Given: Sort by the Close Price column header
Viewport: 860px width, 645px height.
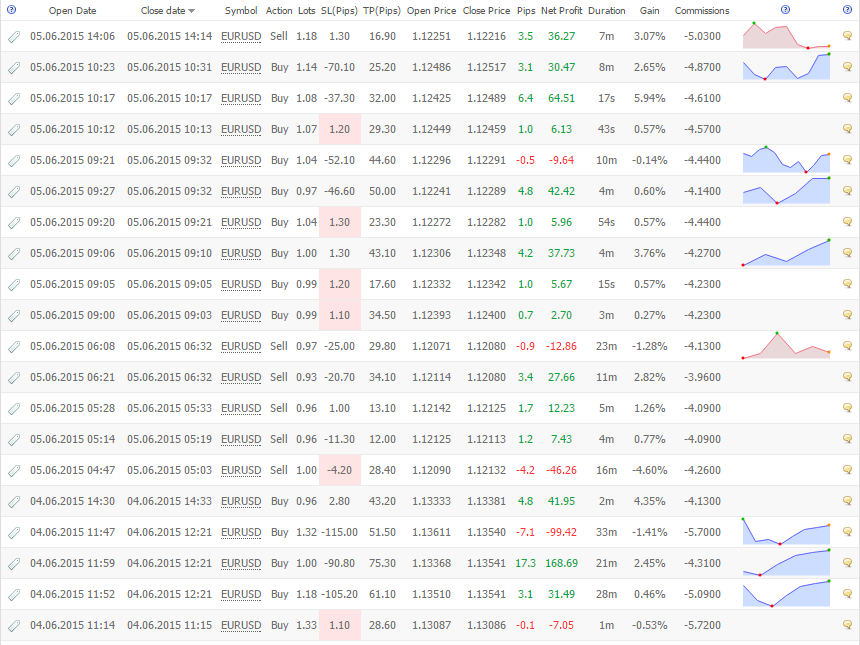Looking at the screenshot, I should coord(486,10).
